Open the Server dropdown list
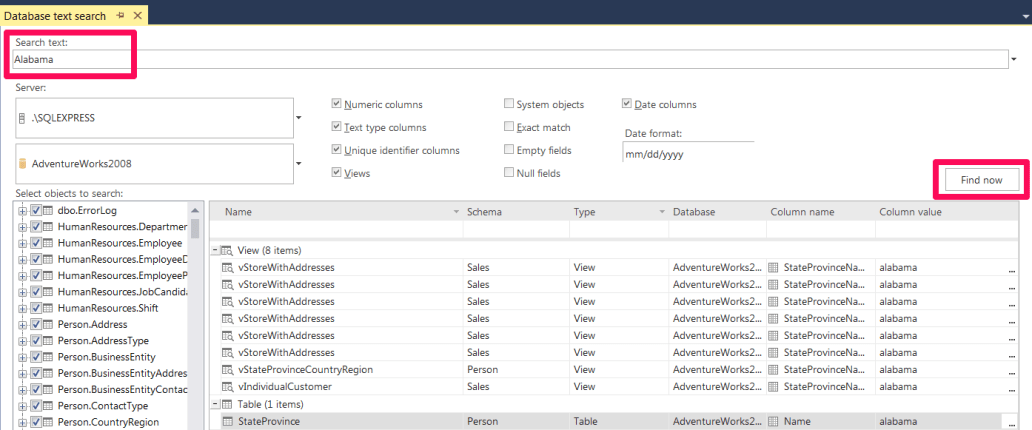 pyautogui.click(x=298, y=118)
